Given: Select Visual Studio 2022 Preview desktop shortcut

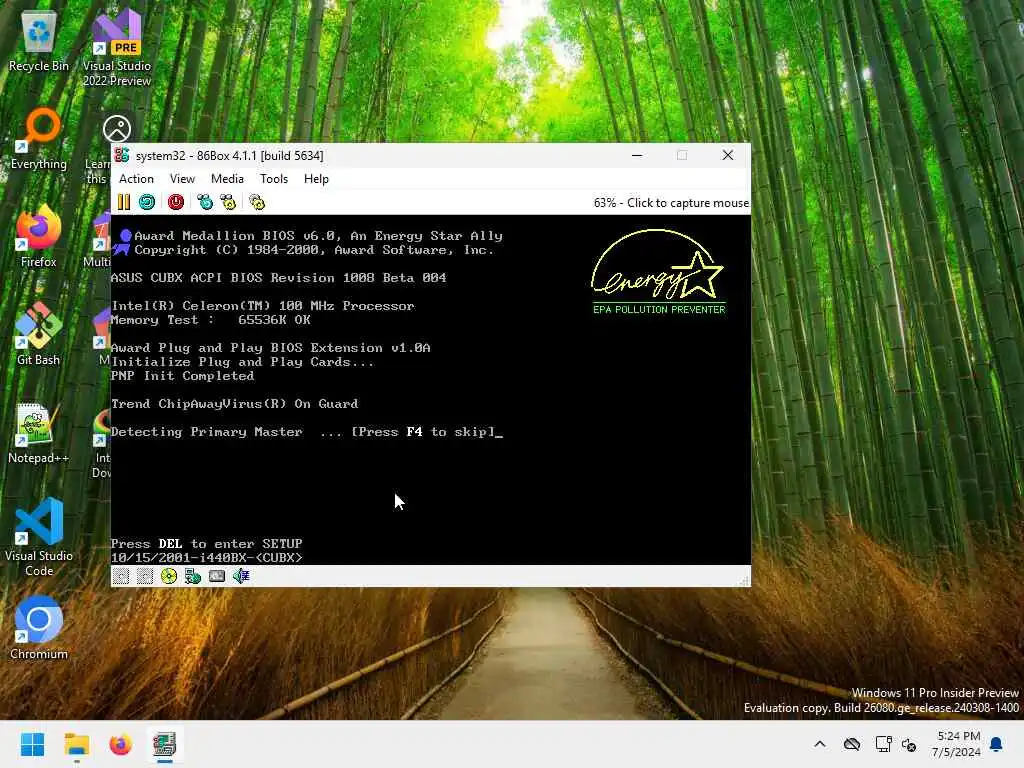Looking at the screenshot, I should 117,48.
